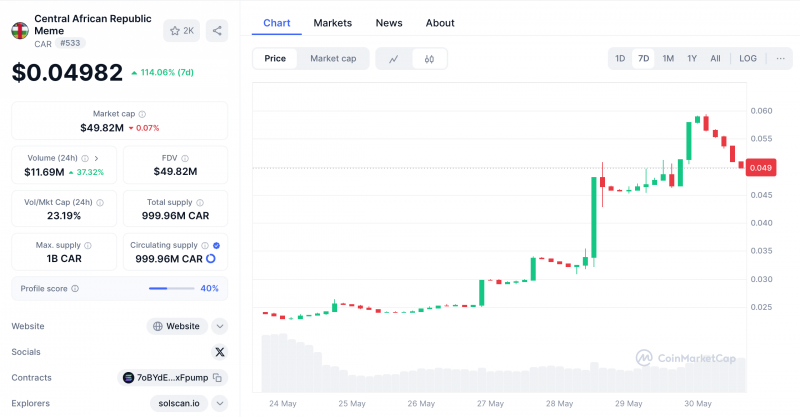800x417 pixels.
Task: Click the share icon next to watchlist
Action: (217, 31)
